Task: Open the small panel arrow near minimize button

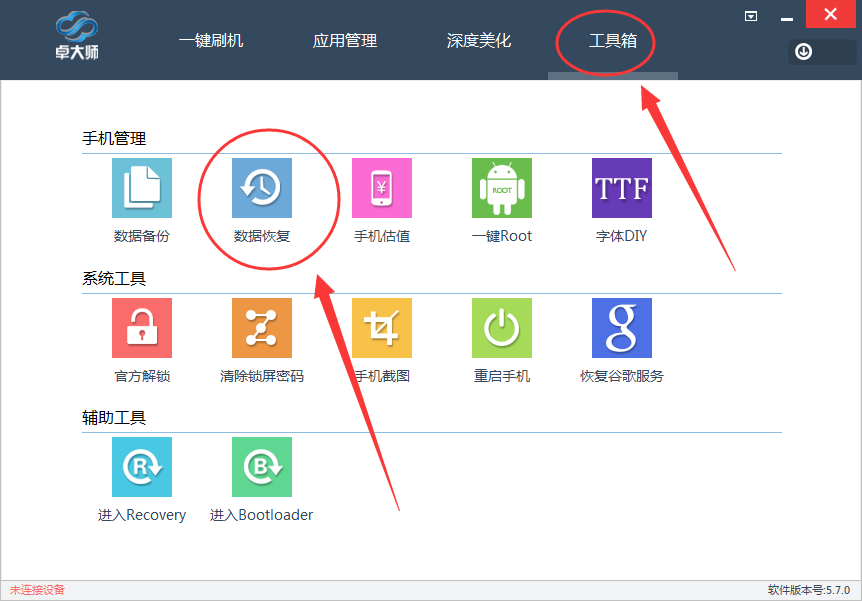Action: click(x=751, y=16)
